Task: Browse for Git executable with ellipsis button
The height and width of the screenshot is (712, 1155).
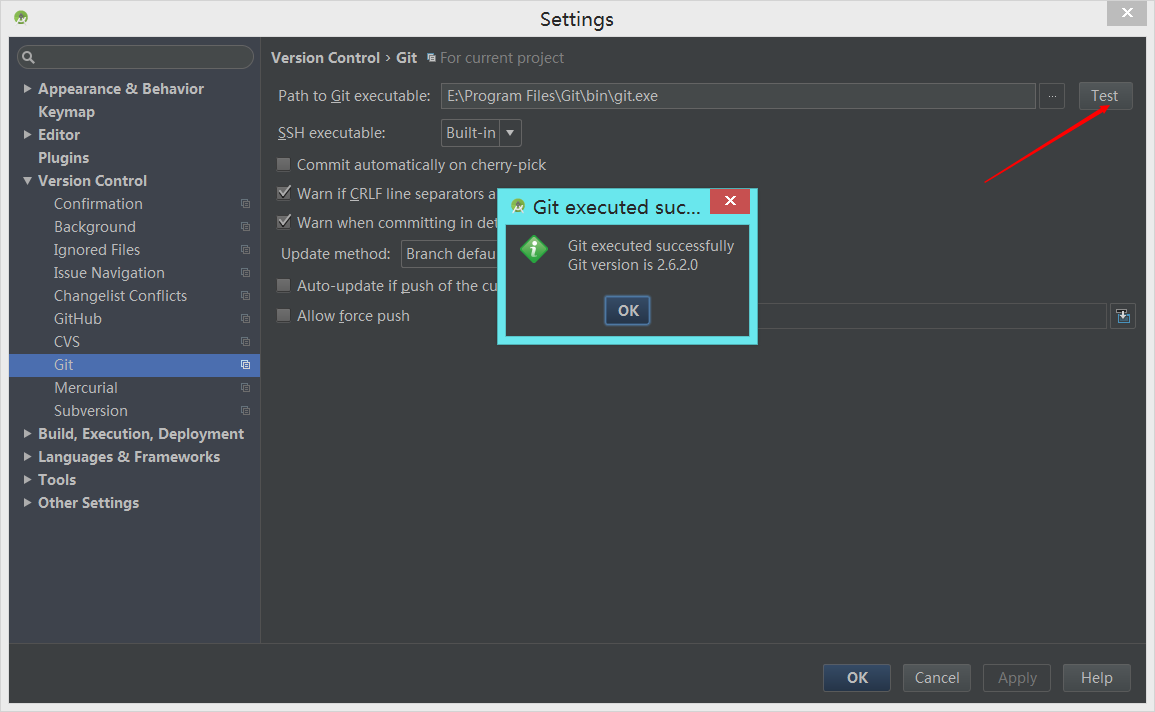Action: click(x=1052, y=96)
